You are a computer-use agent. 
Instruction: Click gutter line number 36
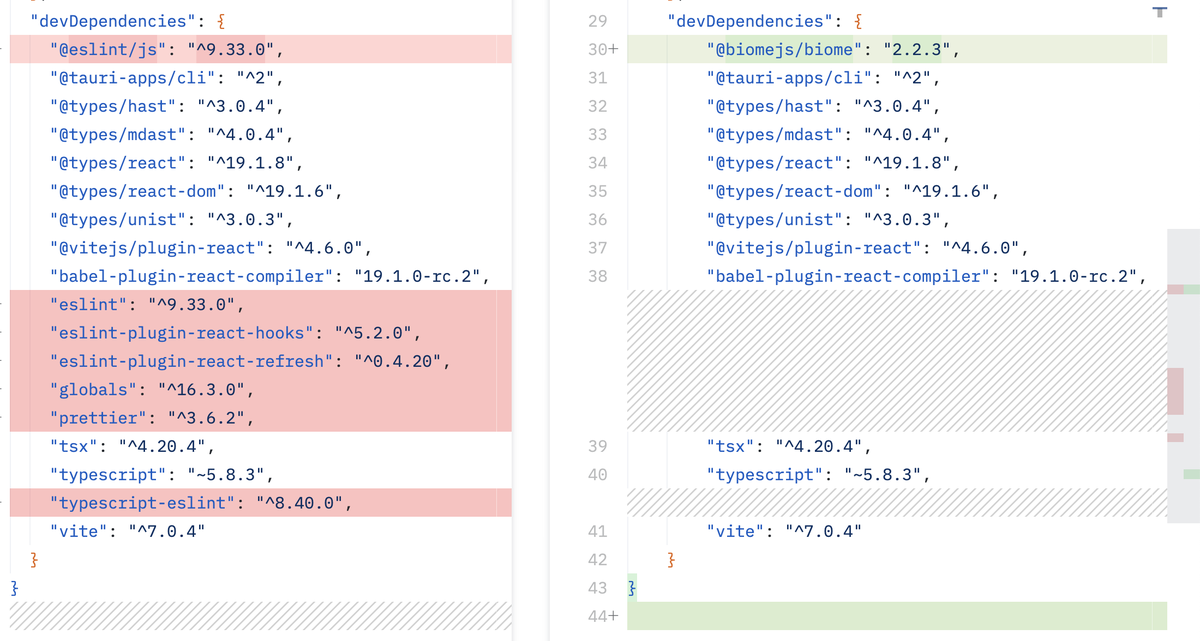pos(598,219)
